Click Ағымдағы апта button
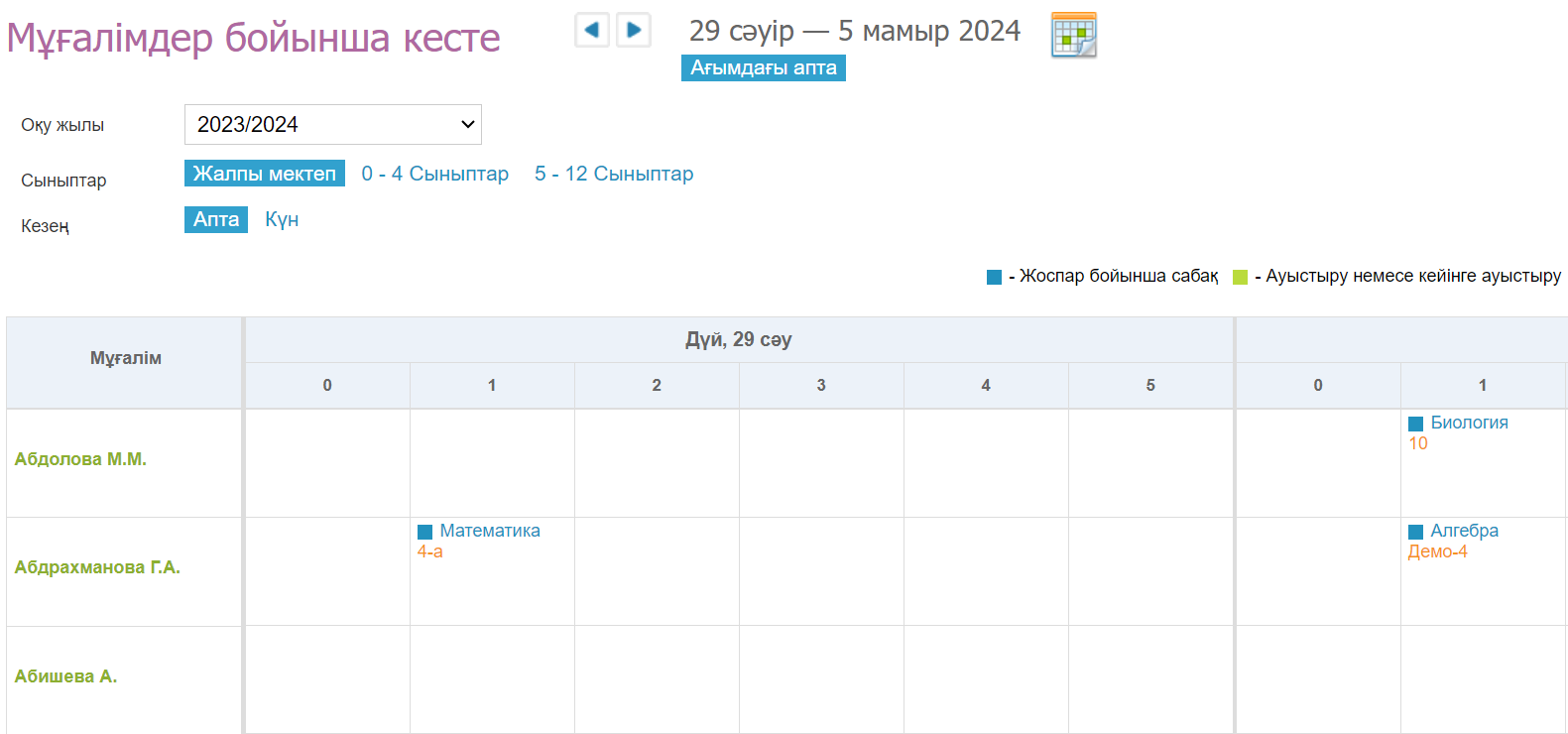 [763, 67]
